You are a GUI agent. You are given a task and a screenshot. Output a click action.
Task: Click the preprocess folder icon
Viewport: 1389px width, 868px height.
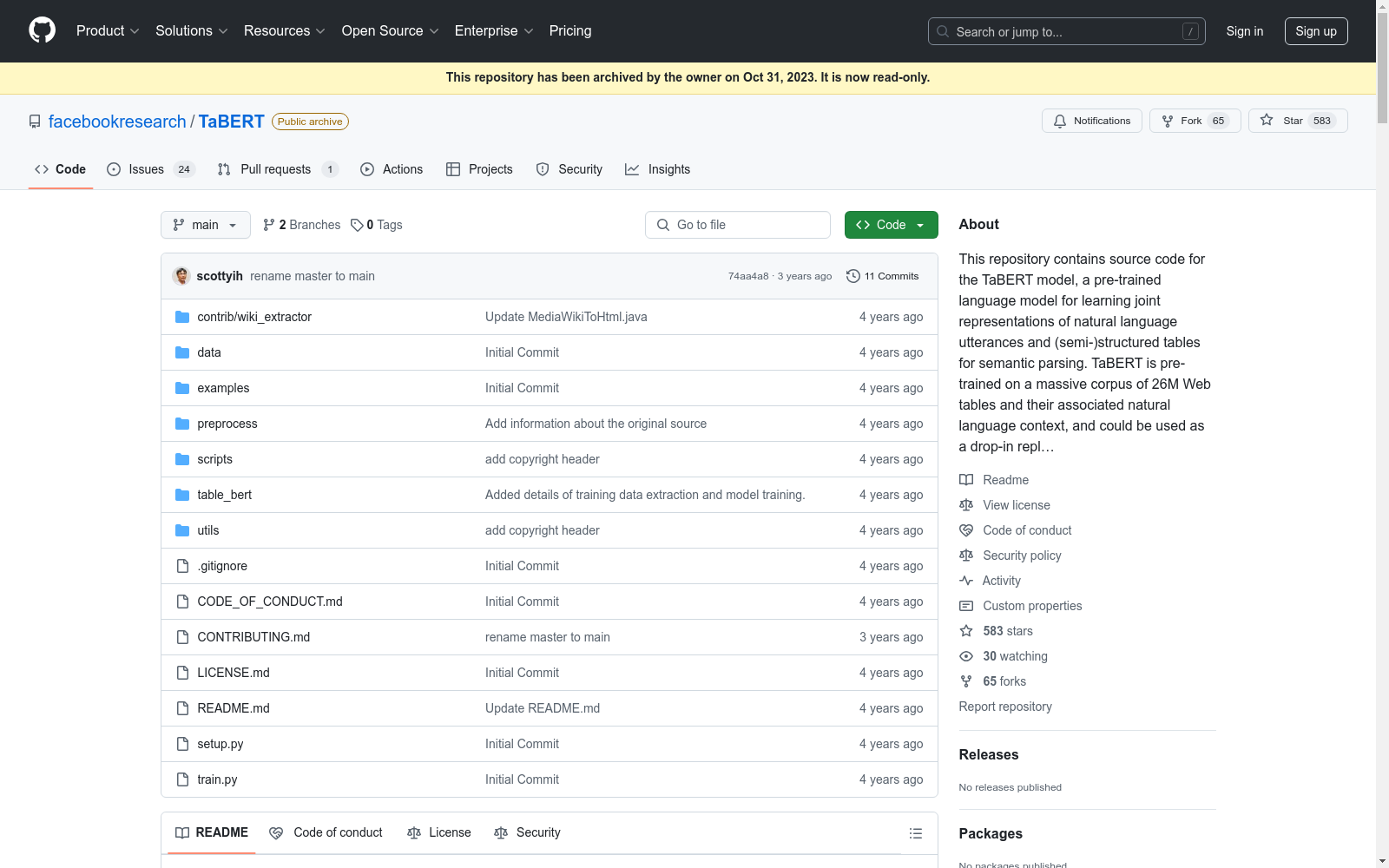click(182, 424)
